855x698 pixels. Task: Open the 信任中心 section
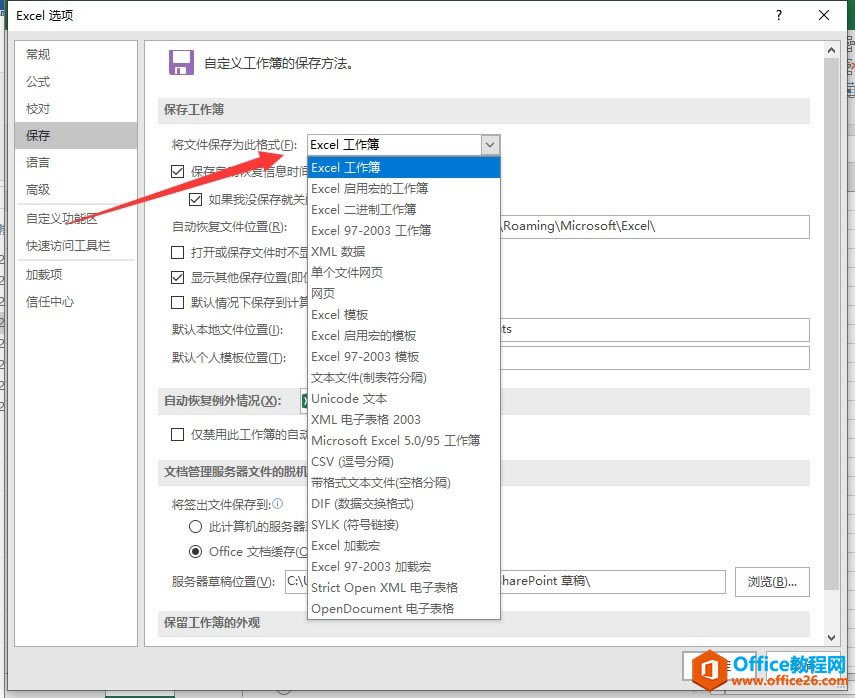point(47,301)
